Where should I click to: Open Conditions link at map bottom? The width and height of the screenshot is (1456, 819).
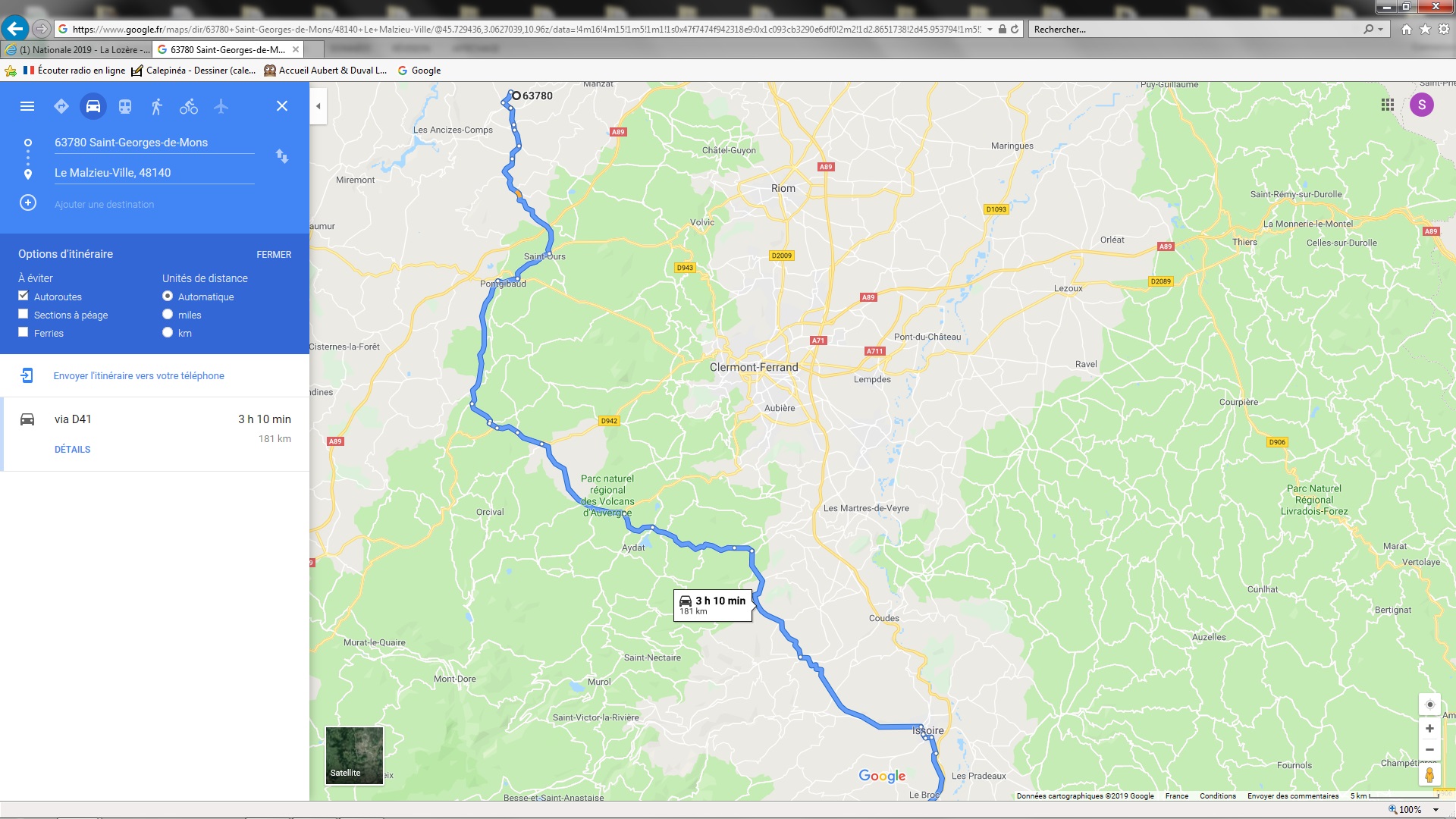point(1217,796)
